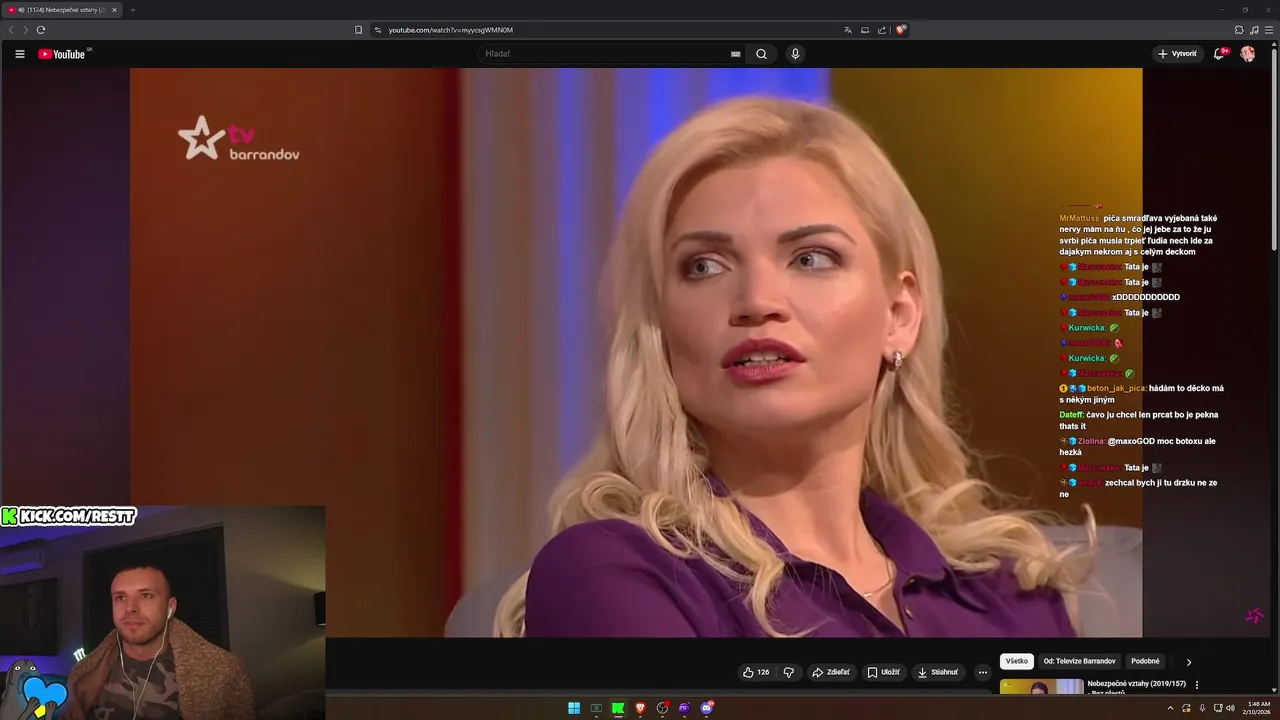The height and width of the screenshot is (720, 1280).
Task: Translate the page with the translate icon
Action: [848, 30]
